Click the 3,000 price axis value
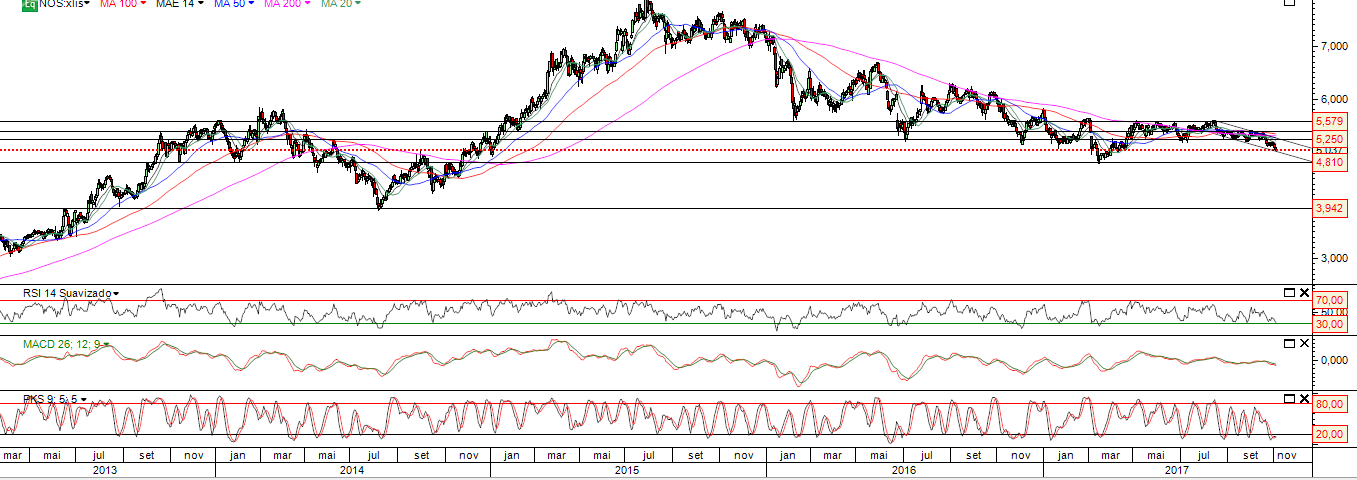Screen dimensions: 1357x480 coord(1332,257)
